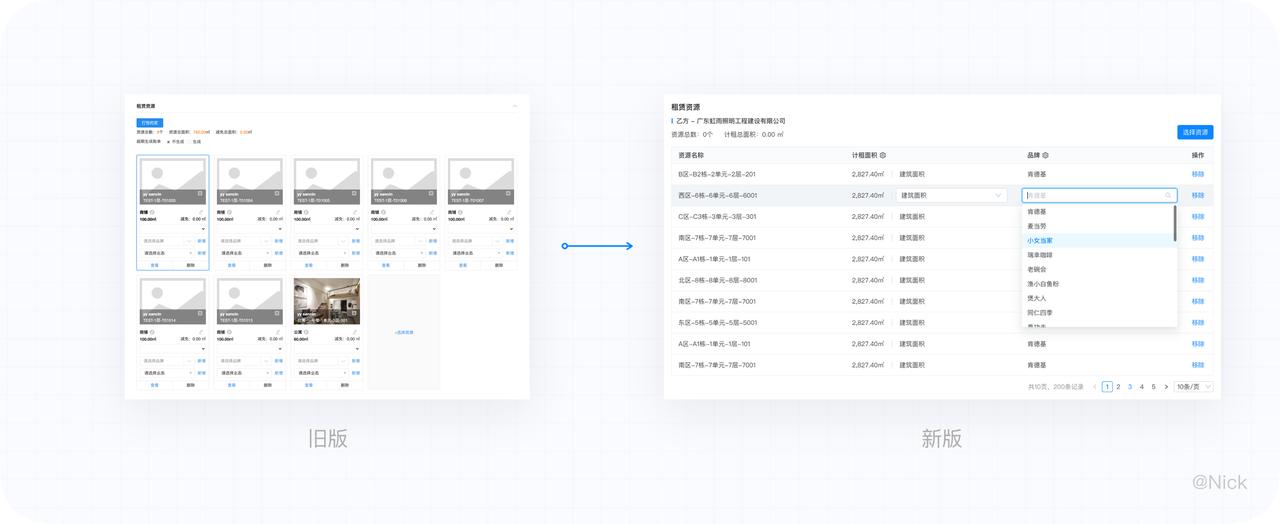1280x524 pixels.
Task: Go to next page using right arrow
Action: [x=1166, y=387]
